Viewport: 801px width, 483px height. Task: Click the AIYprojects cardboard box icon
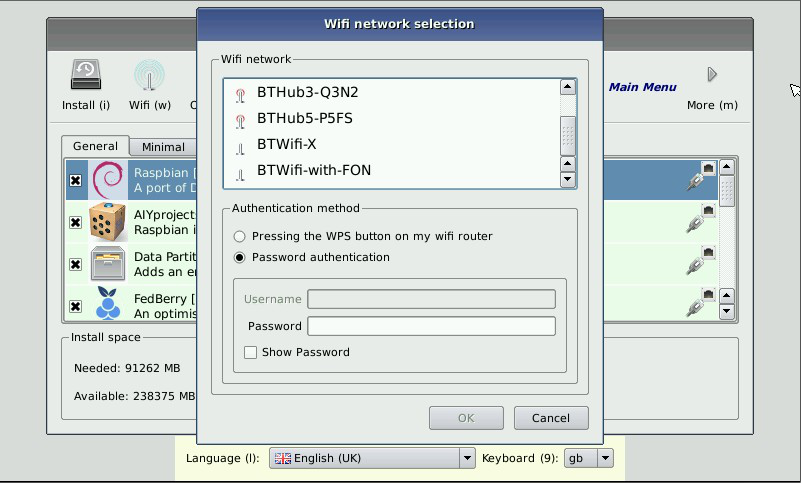[x=108, y=221]
